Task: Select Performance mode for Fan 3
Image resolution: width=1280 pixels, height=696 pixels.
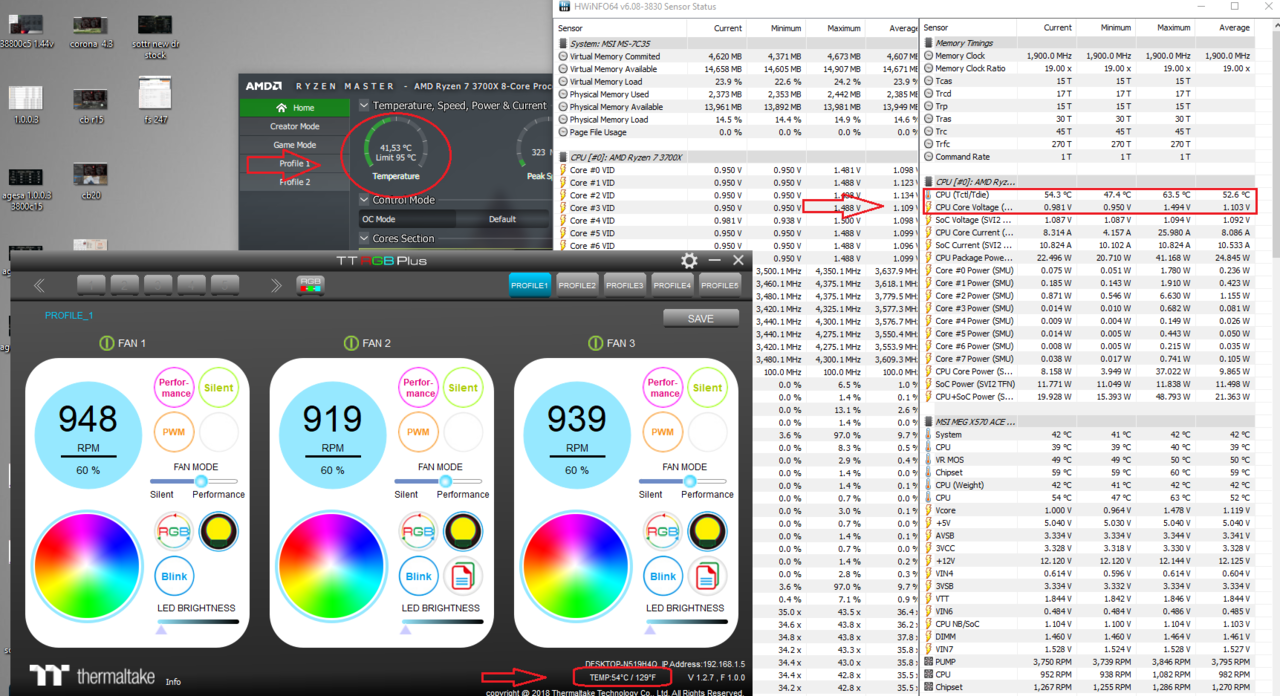Action: pyautogui.click(x=663, y=387)
